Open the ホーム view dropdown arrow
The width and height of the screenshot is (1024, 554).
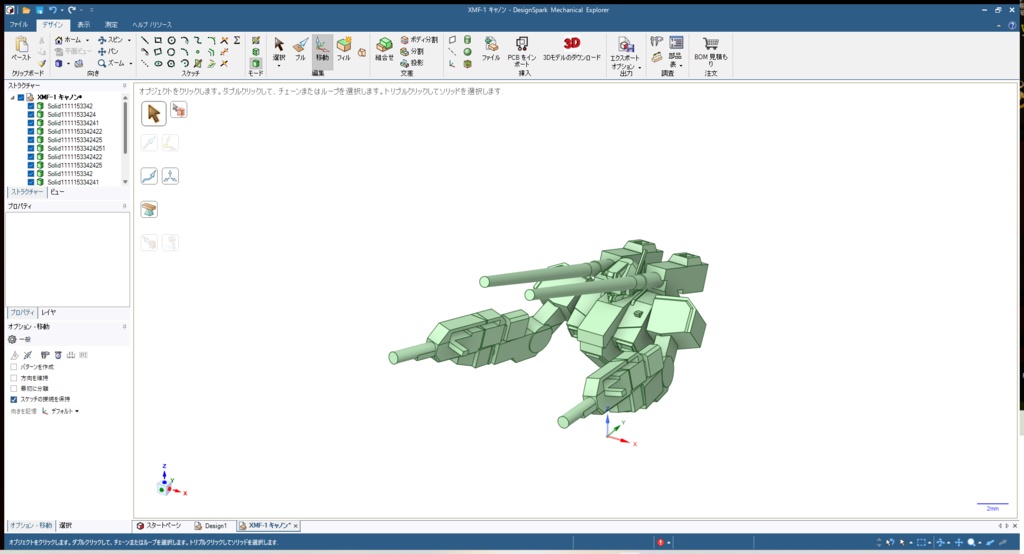click(x=88, y=41)
